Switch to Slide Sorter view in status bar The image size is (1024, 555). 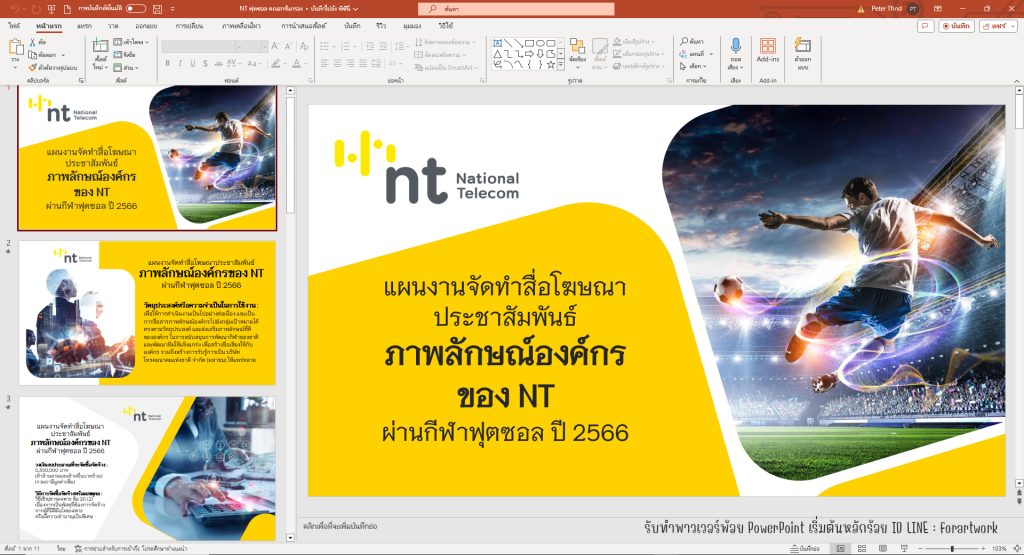point(862,548)
